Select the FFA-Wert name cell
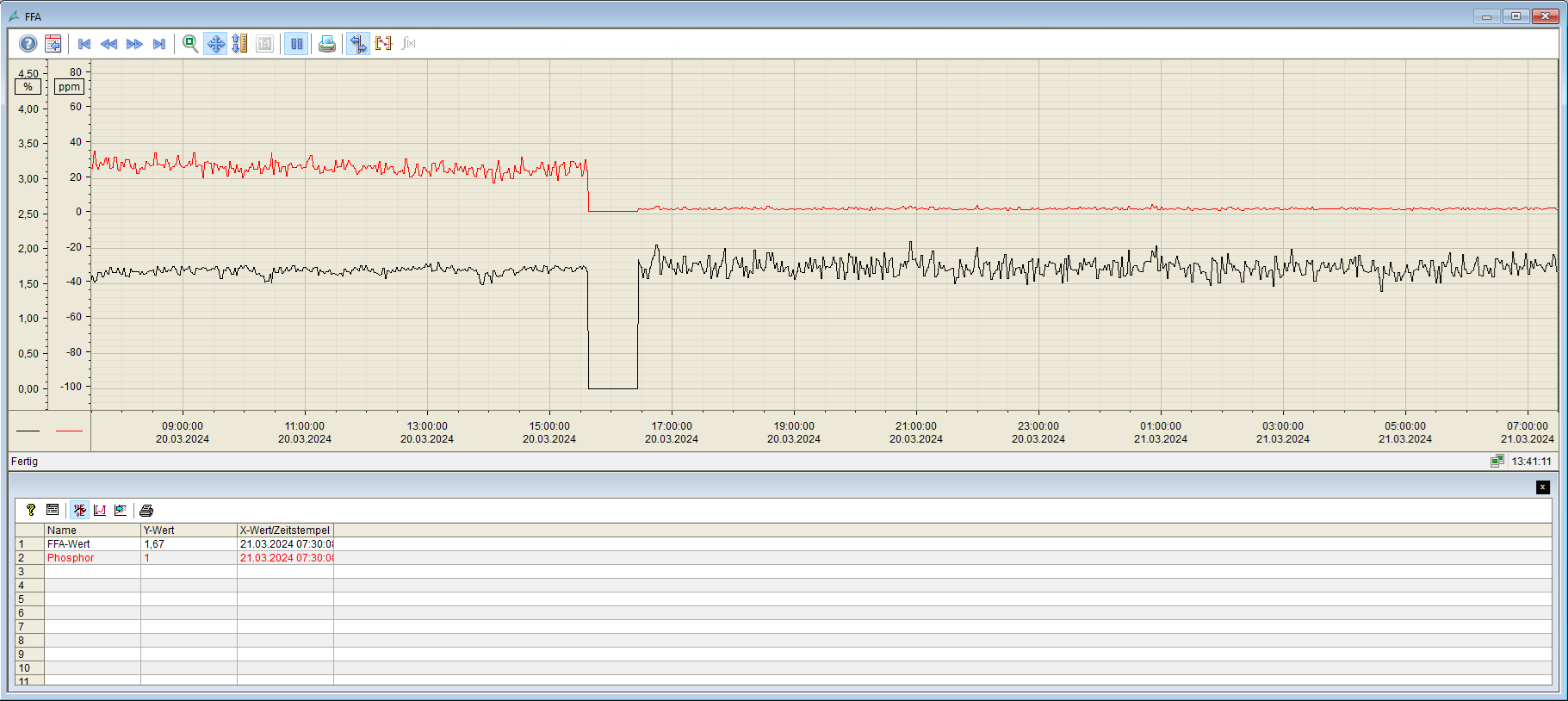This screenshot has height=701, width=1568. [x=92, y=544]
